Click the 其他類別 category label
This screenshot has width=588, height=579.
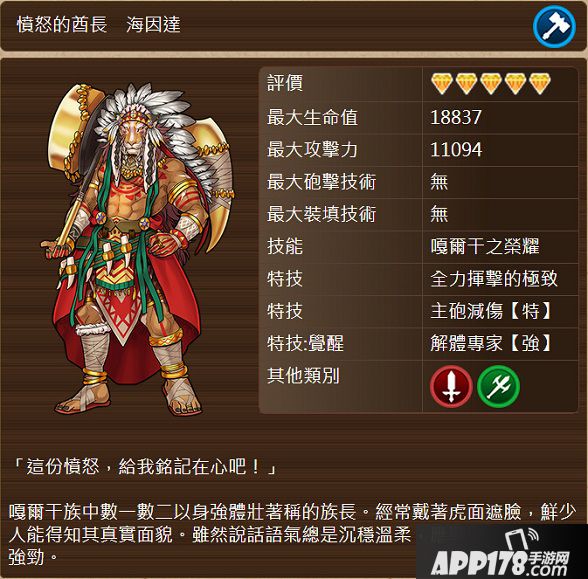coord(303,376)
